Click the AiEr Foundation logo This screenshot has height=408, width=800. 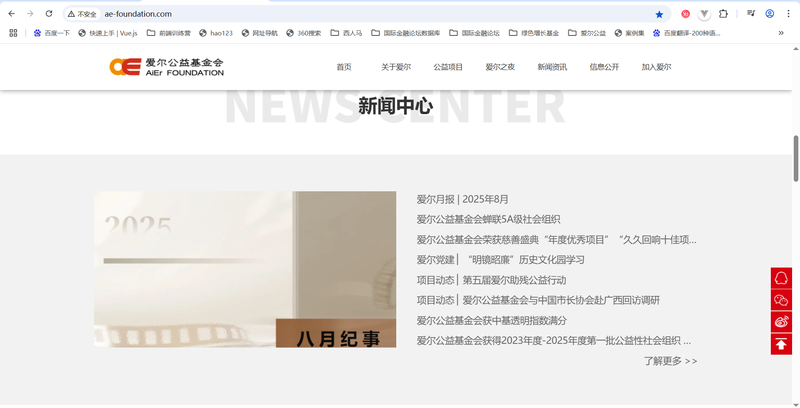point(167,67)
